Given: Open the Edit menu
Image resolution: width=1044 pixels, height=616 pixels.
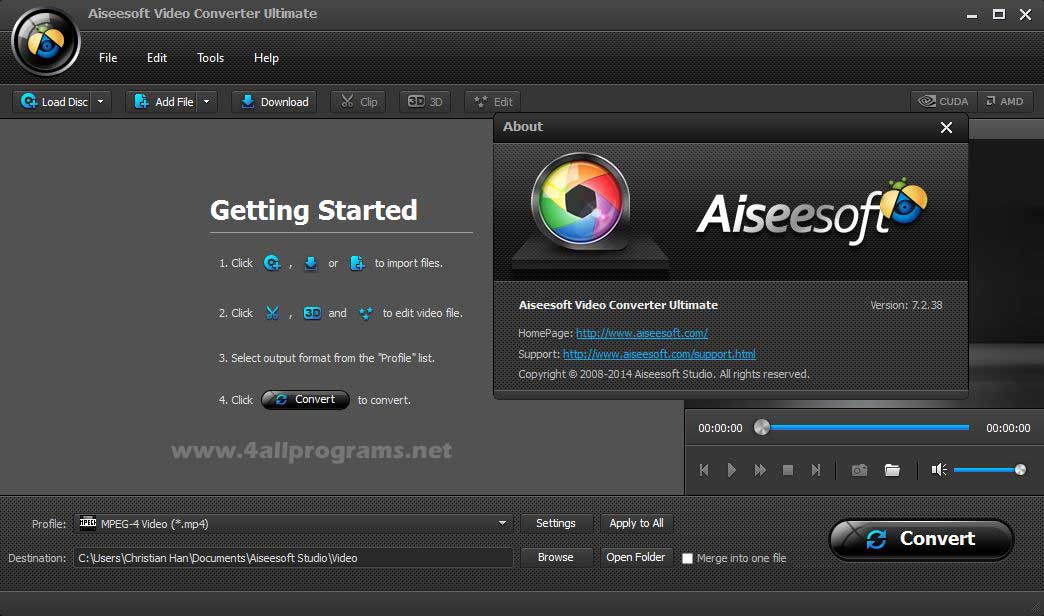Looking at the screenshot, I should coord(156,58).
